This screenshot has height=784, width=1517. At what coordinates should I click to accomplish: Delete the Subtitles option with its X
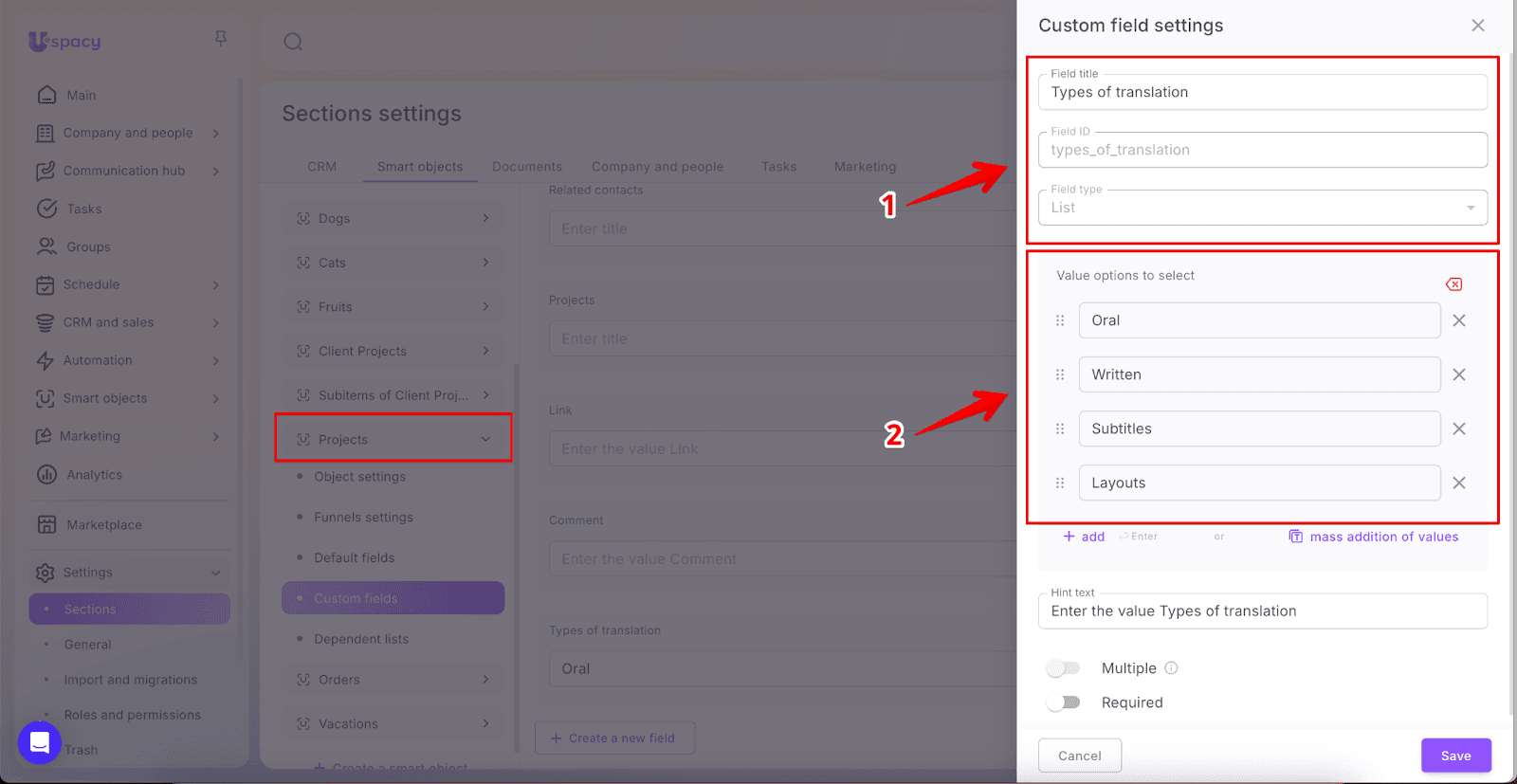pos(1459,428)
